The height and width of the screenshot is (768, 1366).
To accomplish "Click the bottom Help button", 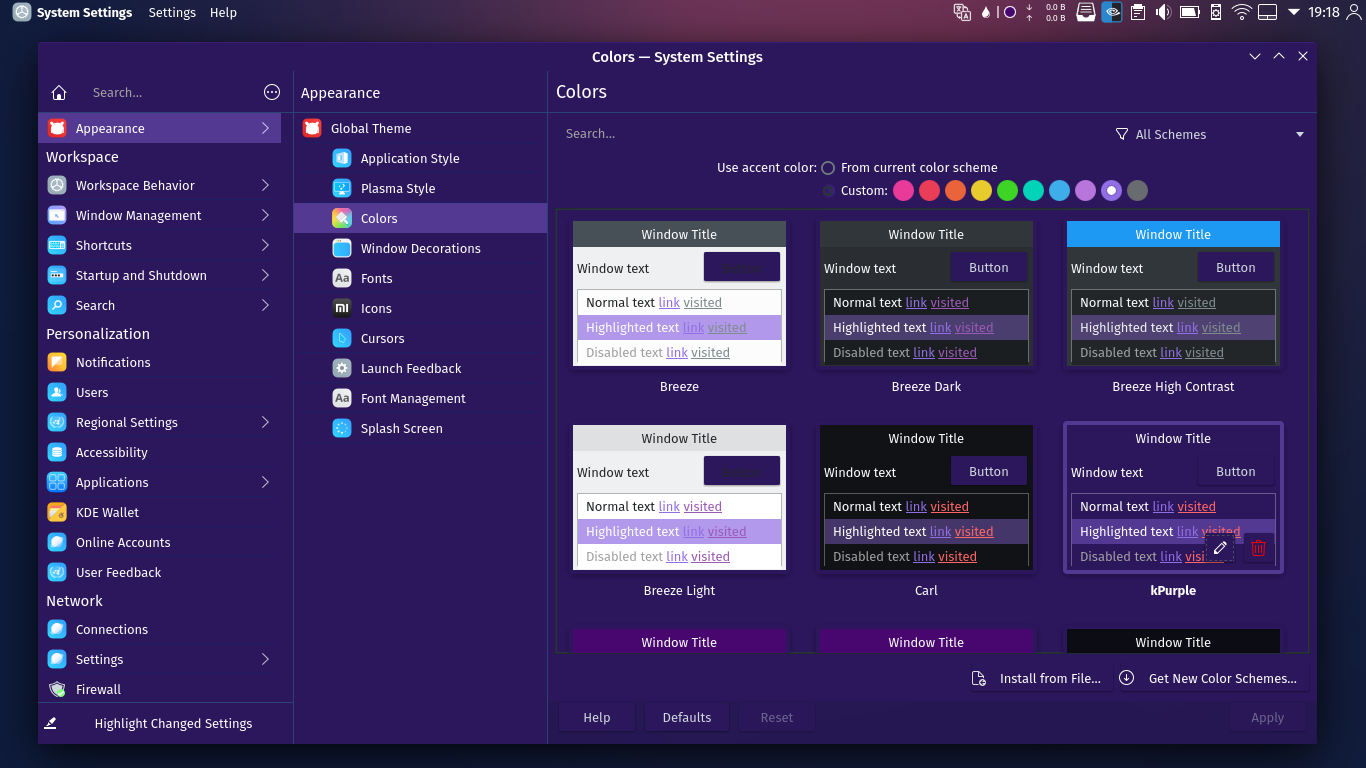I will (597, 717).
